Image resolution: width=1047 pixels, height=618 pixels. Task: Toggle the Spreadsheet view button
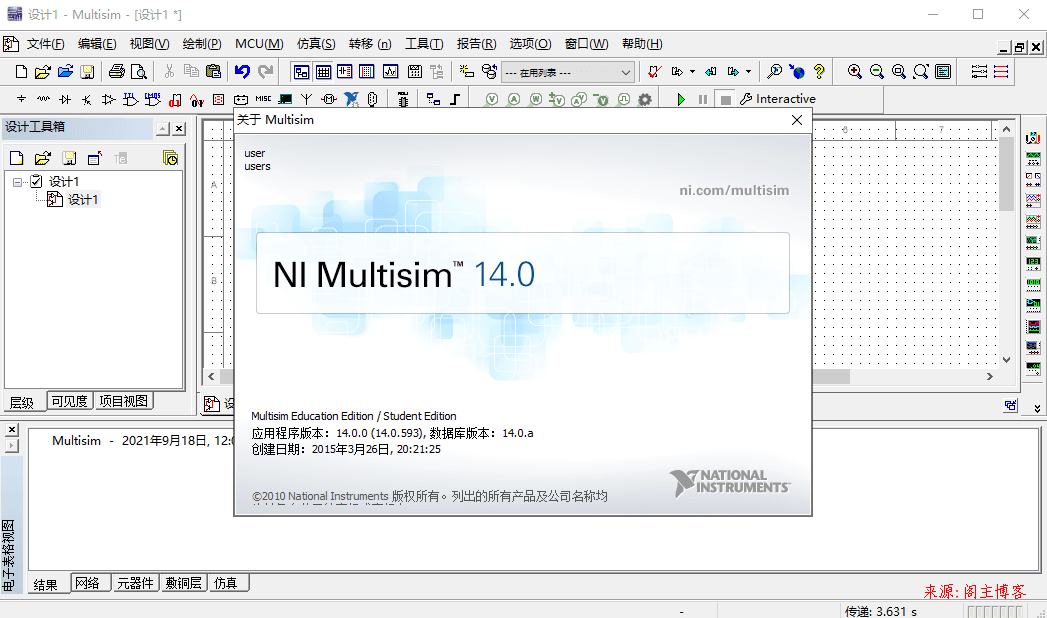(x=323, y=71)
